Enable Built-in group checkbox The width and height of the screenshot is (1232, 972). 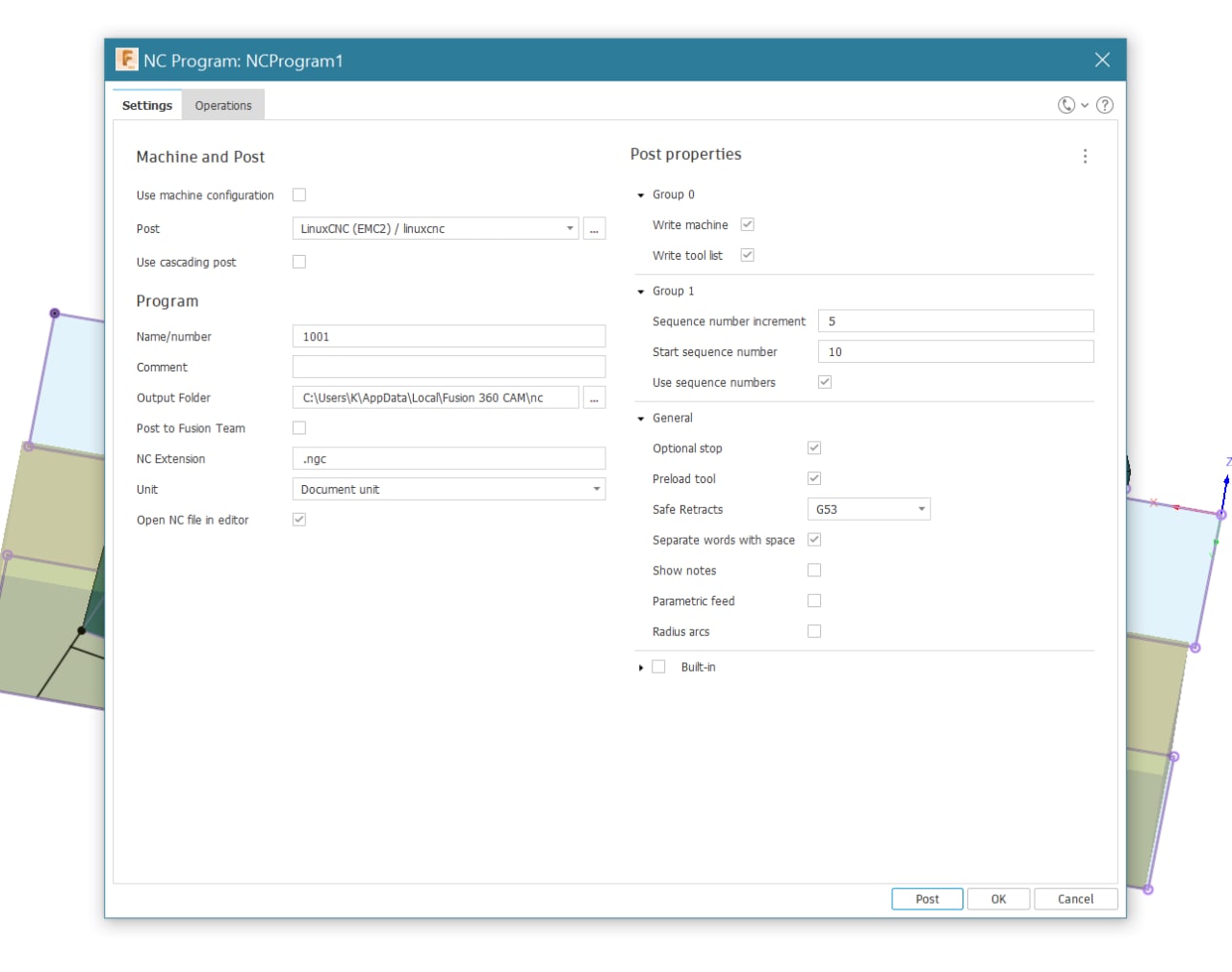[658, 667]
